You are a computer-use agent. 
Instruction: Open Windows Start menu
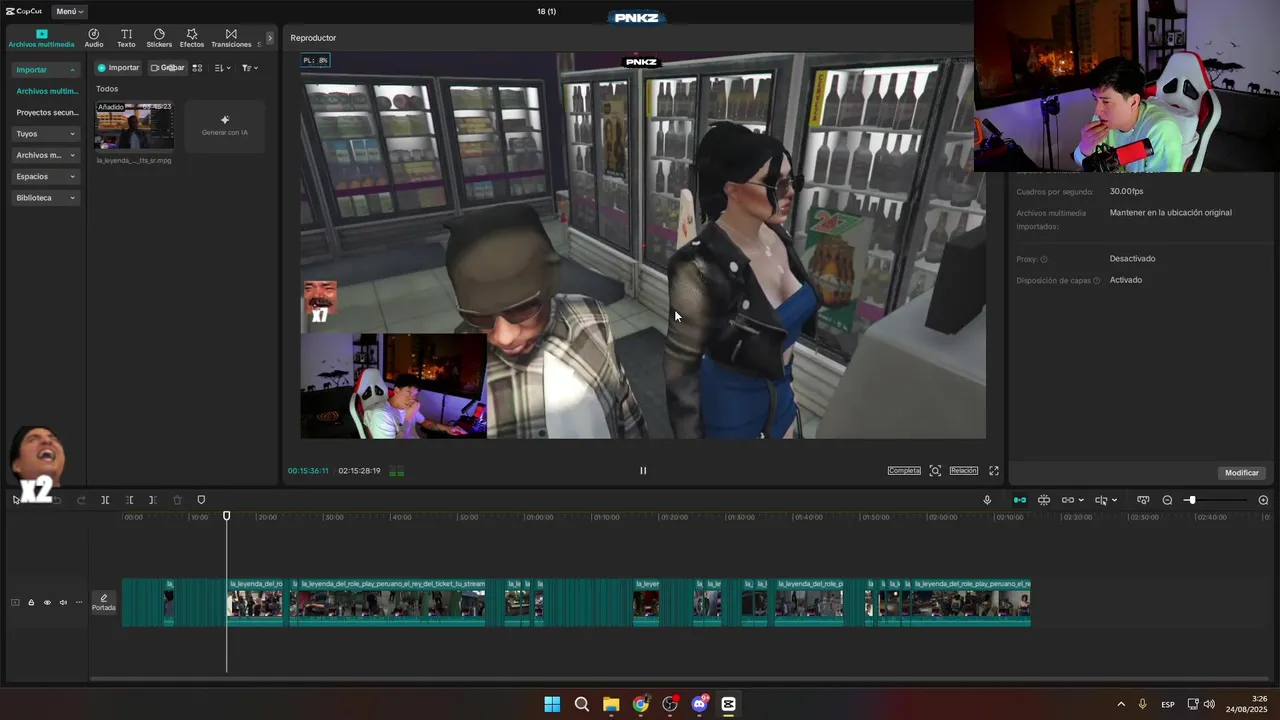tap(552, 704)
